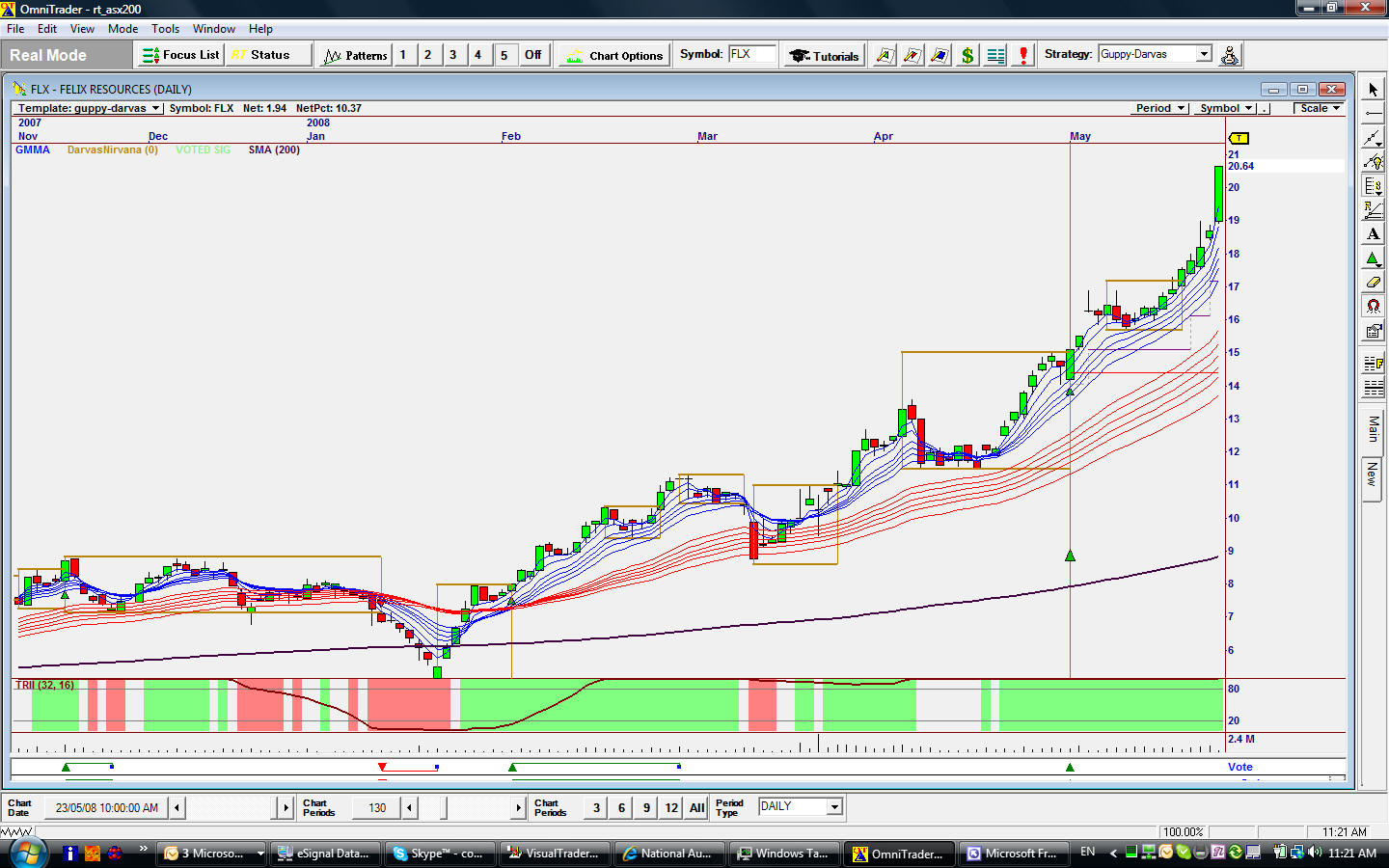Select the line with lightbulb tool
Screen dimensions: 1389x868
coord(1373,162)
